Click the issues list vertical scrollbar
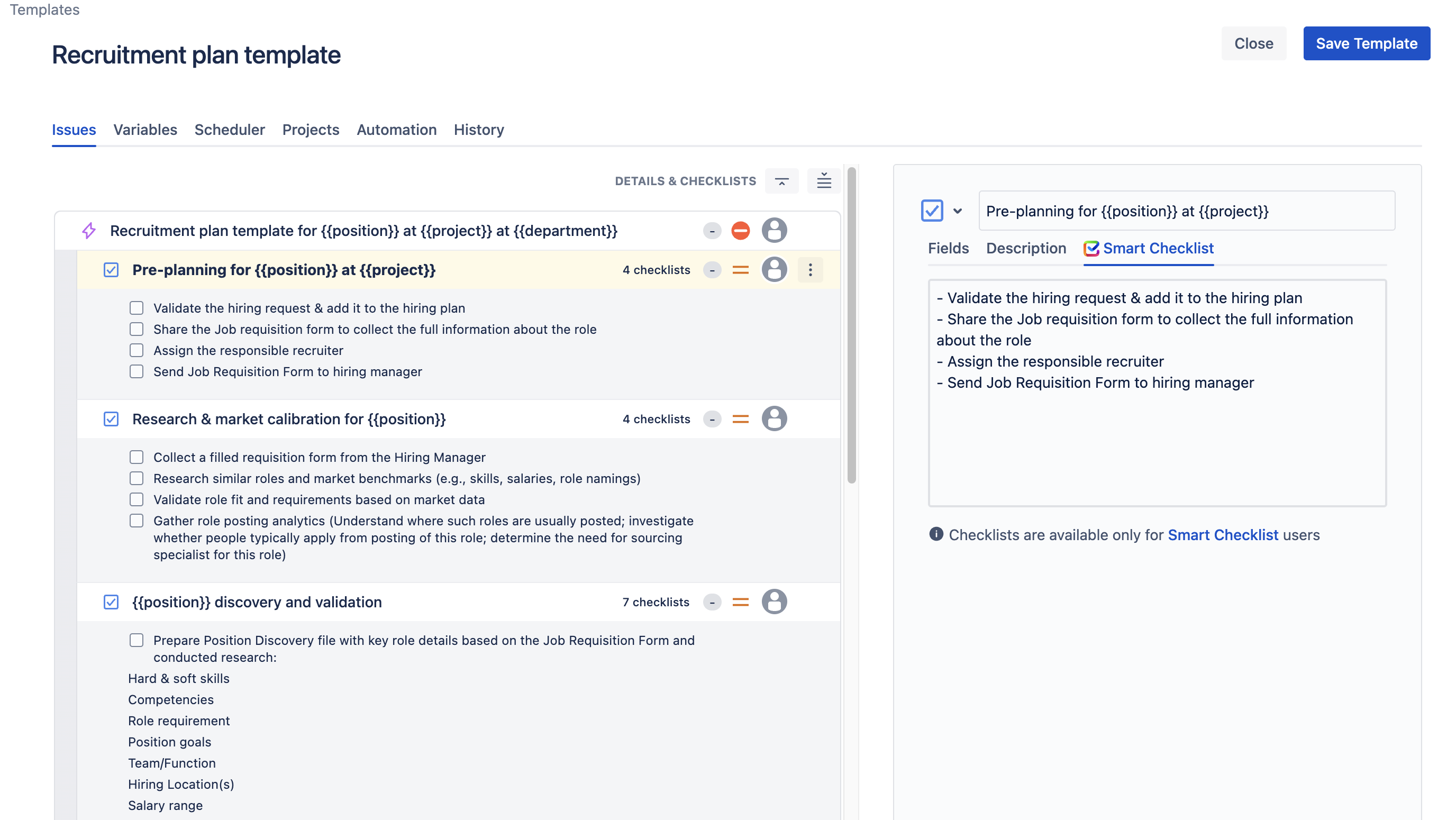 tap(852, 326)
